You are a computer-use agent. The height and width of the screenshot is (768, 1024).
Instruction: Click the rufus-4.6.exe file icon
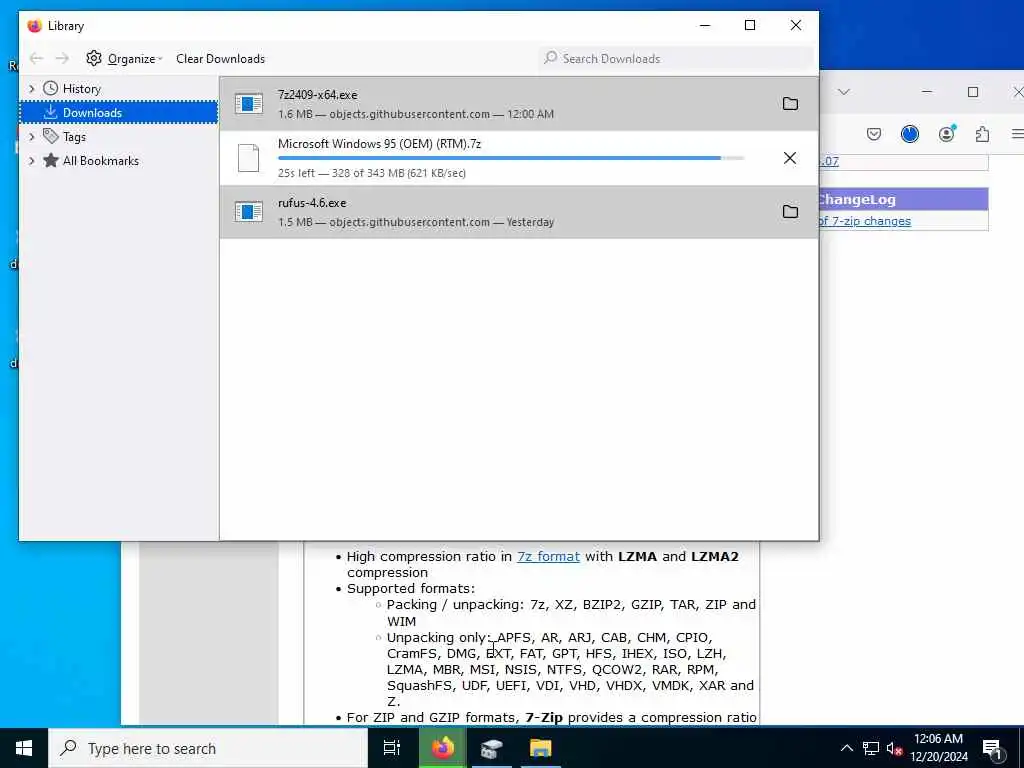(x=249, y=212)
